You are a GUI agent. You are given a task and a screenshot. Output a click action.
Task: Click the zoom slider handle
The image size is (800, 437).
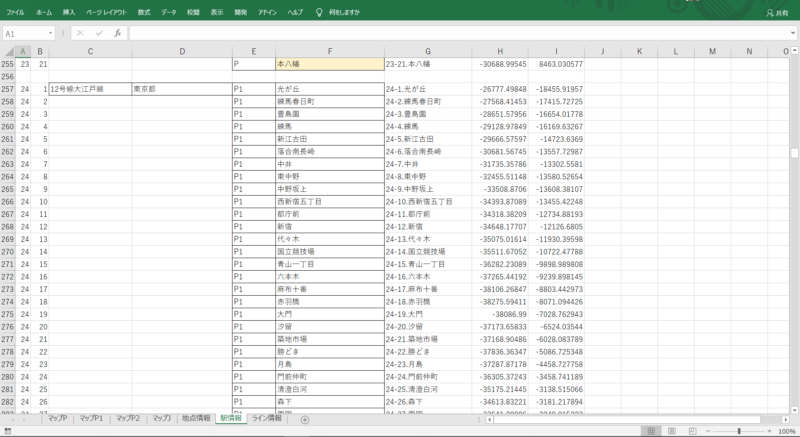[739, 431]
